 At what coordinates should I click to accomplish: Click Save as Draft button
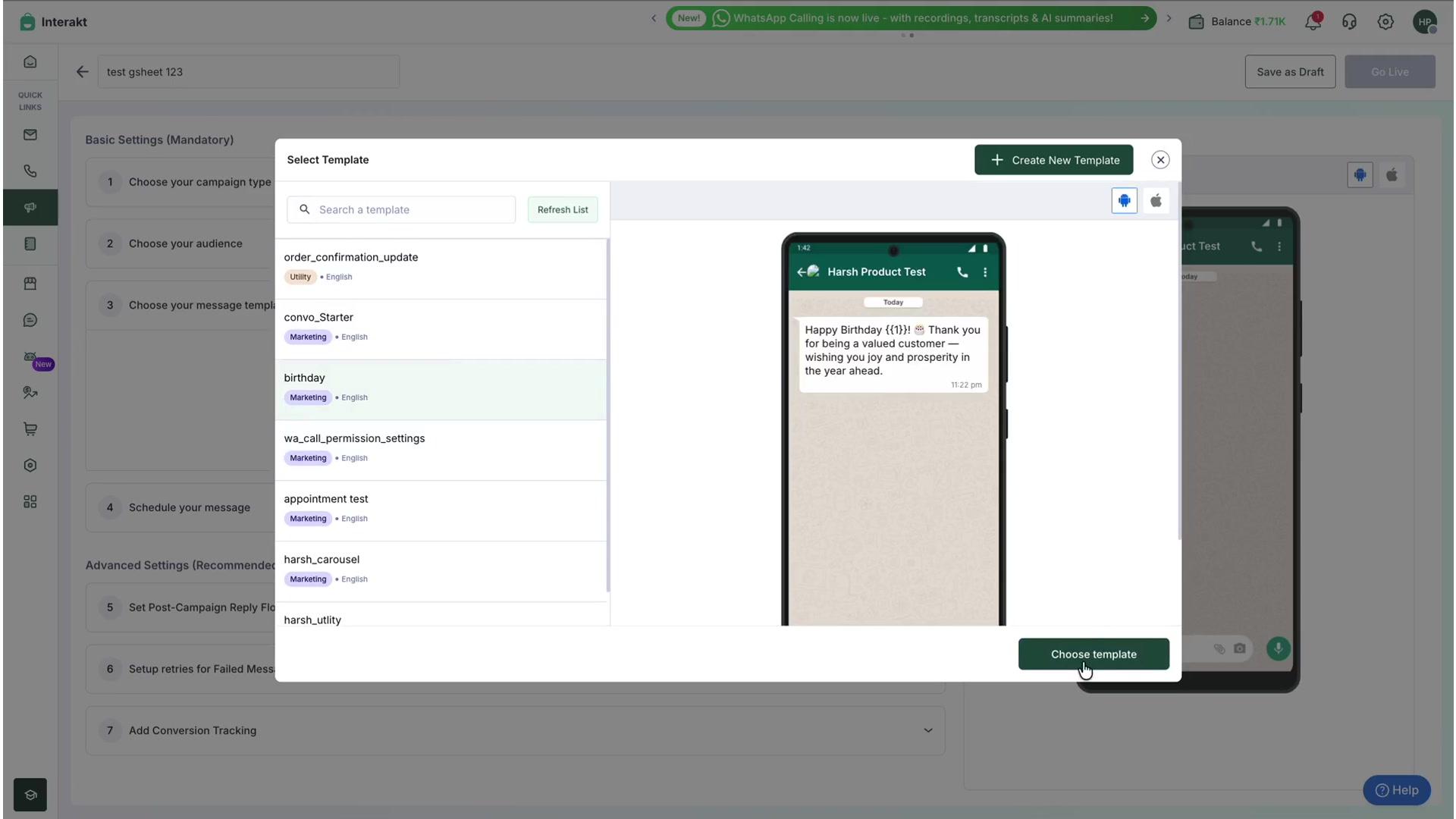click(x=1290, y=72)
